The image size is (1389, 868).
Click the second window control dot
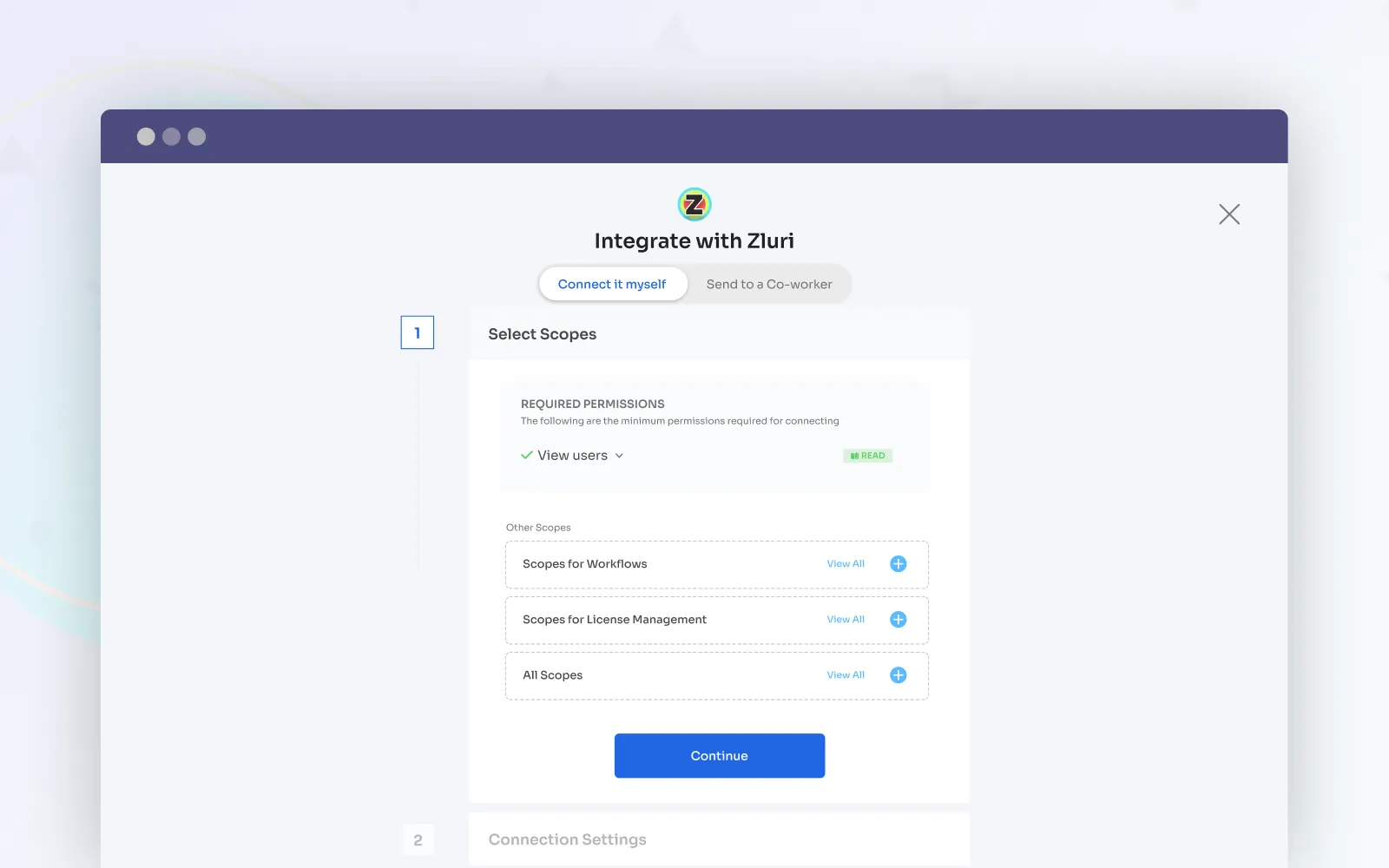(x=172, y=136)
